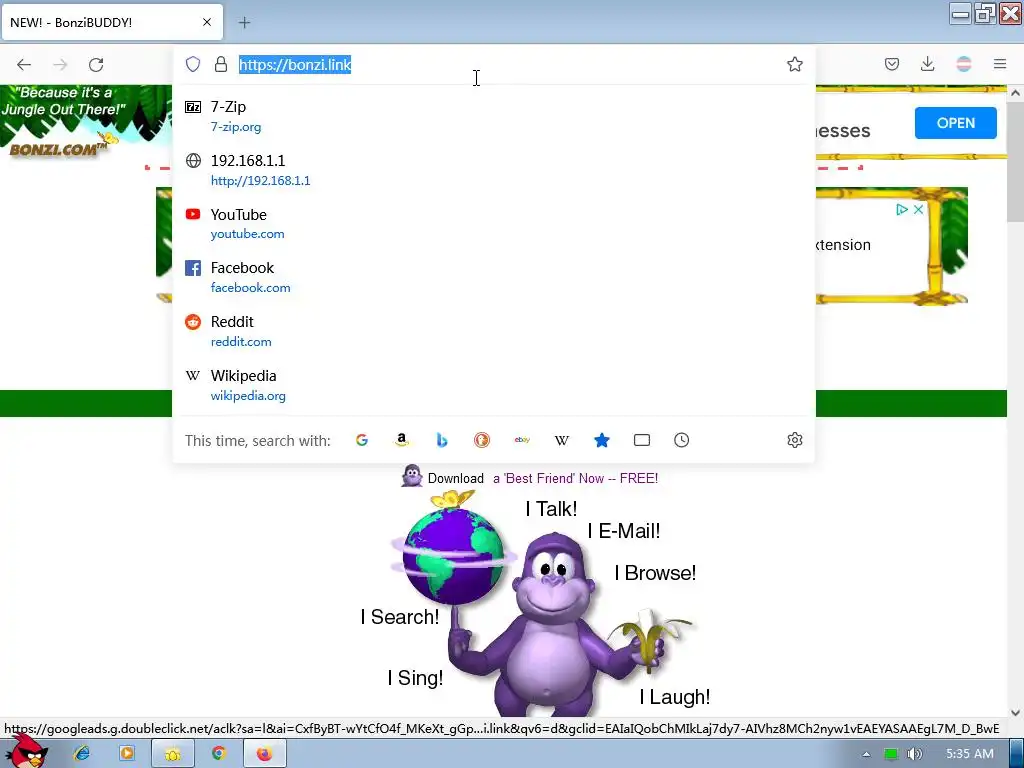The width and height of the screenshot is (1024, 768).
Task: Go back to the previous page
Action: (24, 65)
